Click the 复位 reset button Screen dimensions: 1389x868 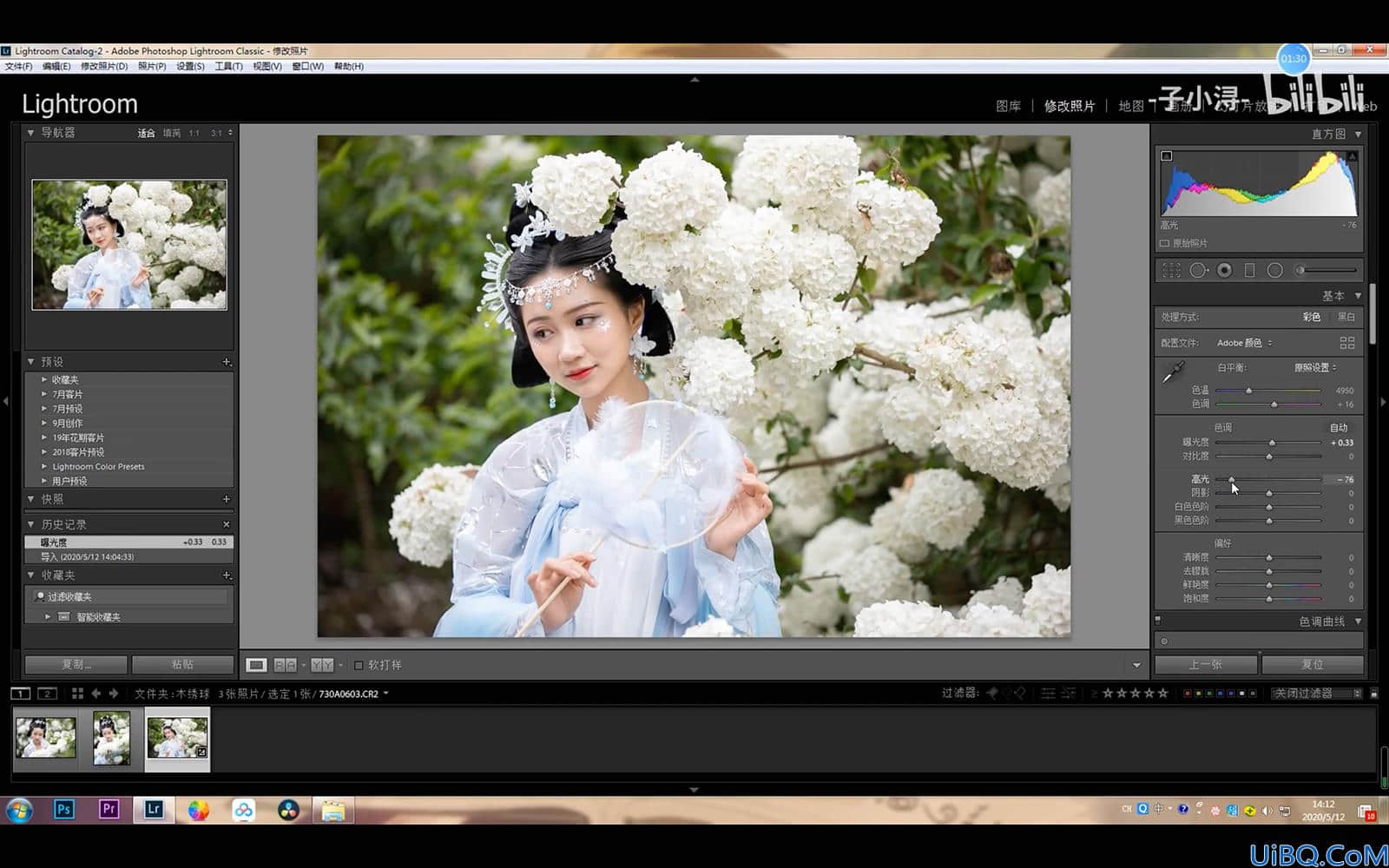point(1313,665)
